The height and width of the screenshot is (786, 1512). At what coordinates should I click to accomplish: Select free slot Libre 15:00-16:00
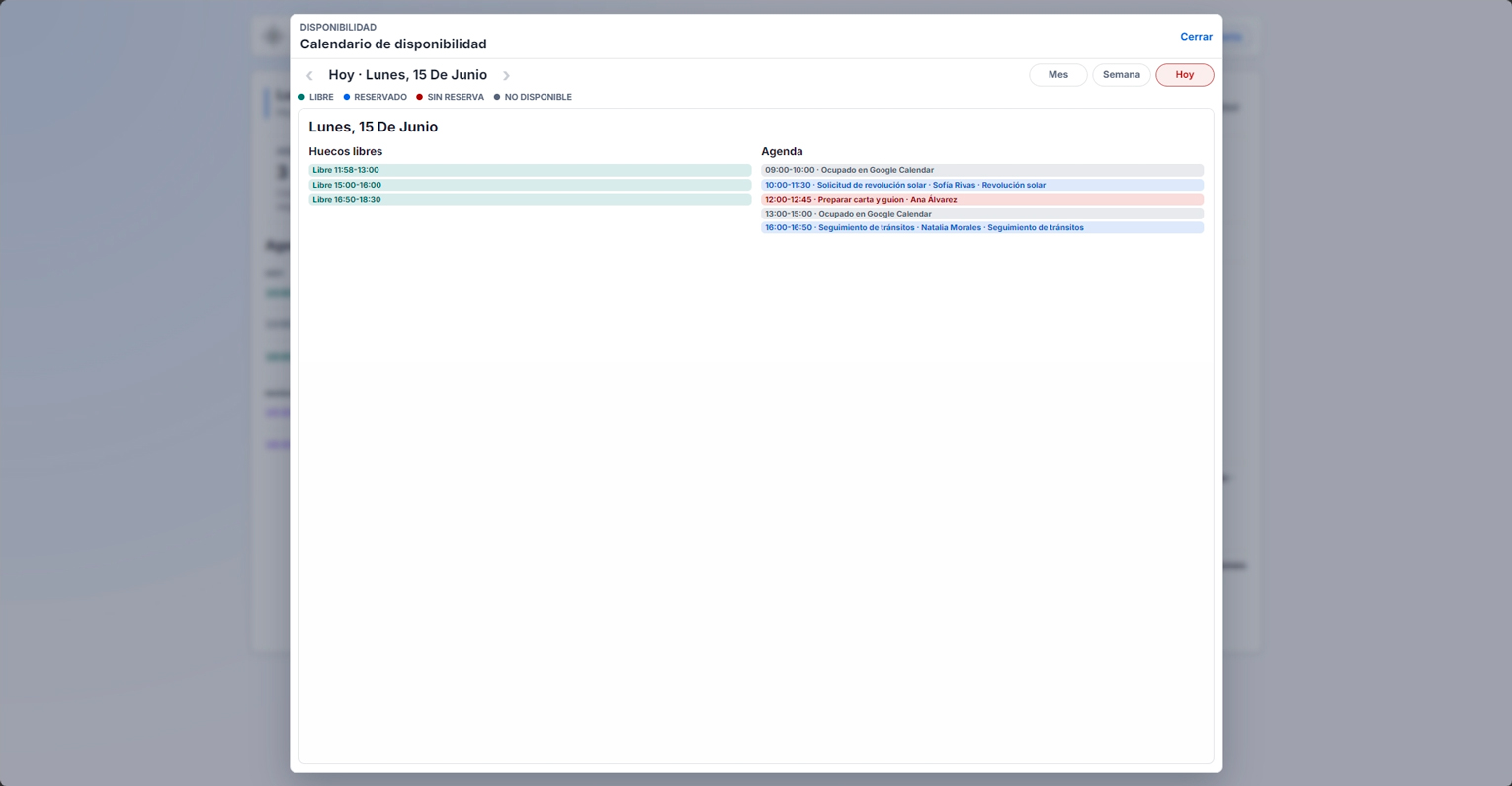coord(530,185)
